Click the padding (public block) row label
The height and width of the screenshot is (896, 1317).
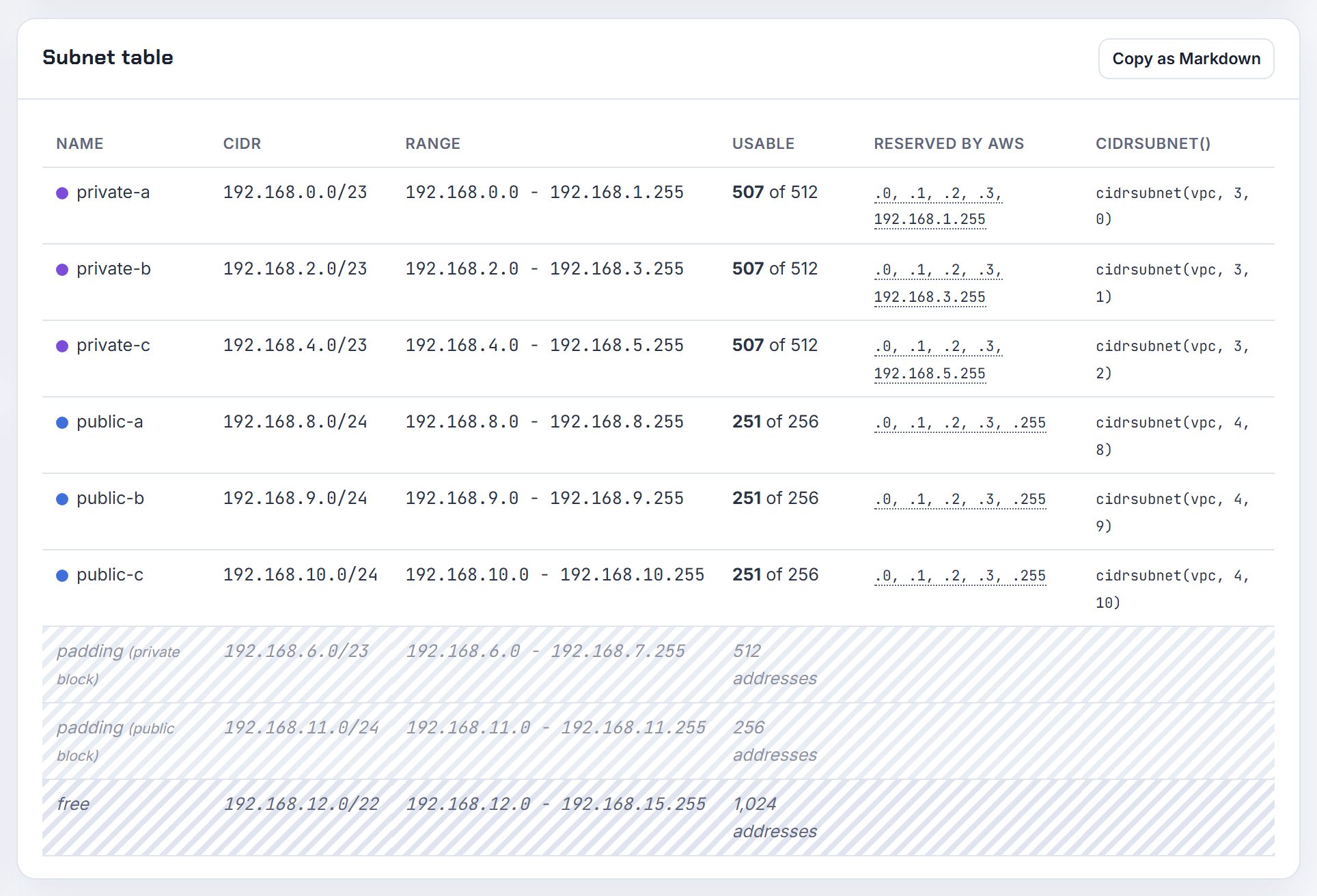pyautogui.click(x=115, y=741)
